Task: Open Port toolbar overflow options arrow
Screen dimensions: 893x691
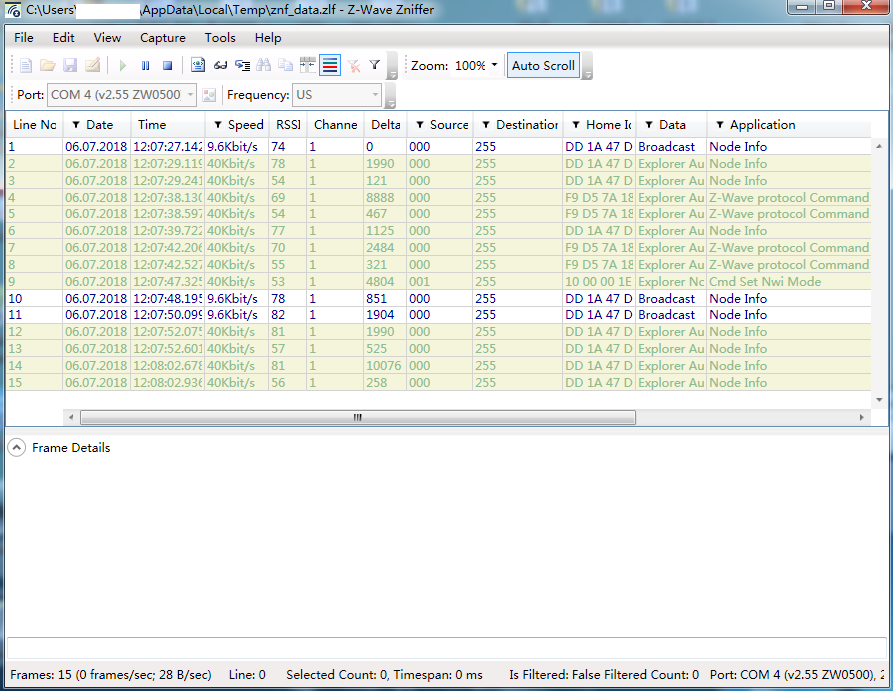Action: pos(390,96)
